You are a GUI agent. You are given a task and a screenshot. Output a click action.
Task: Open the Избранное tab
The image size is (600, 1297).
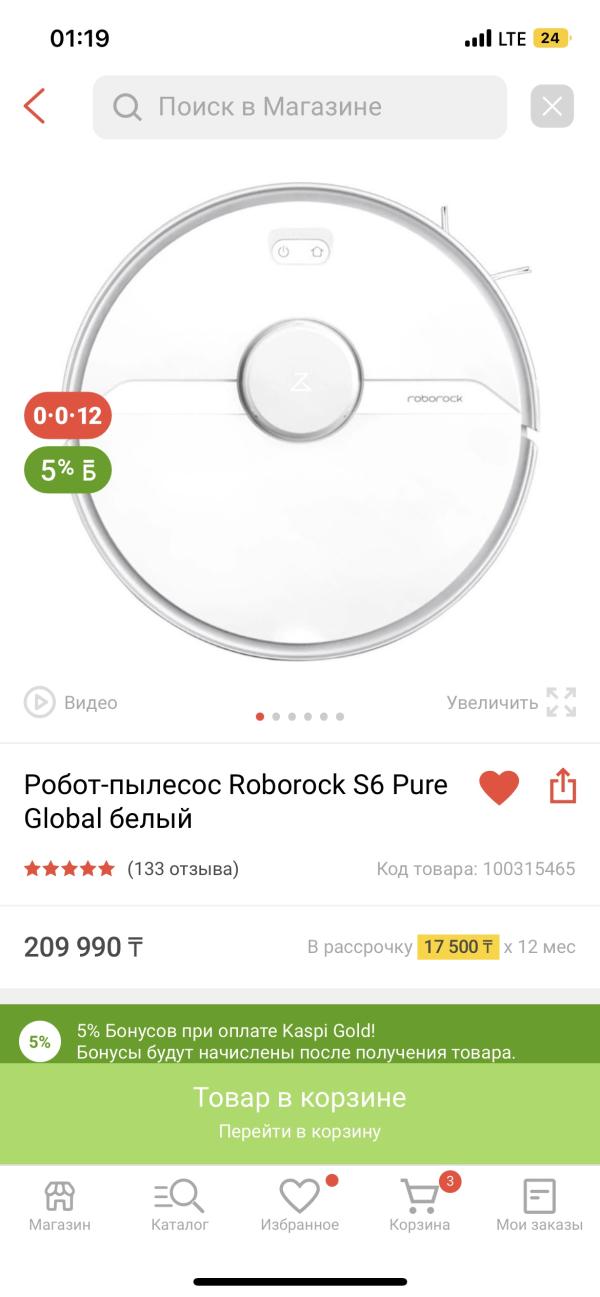pos(300,1205)
